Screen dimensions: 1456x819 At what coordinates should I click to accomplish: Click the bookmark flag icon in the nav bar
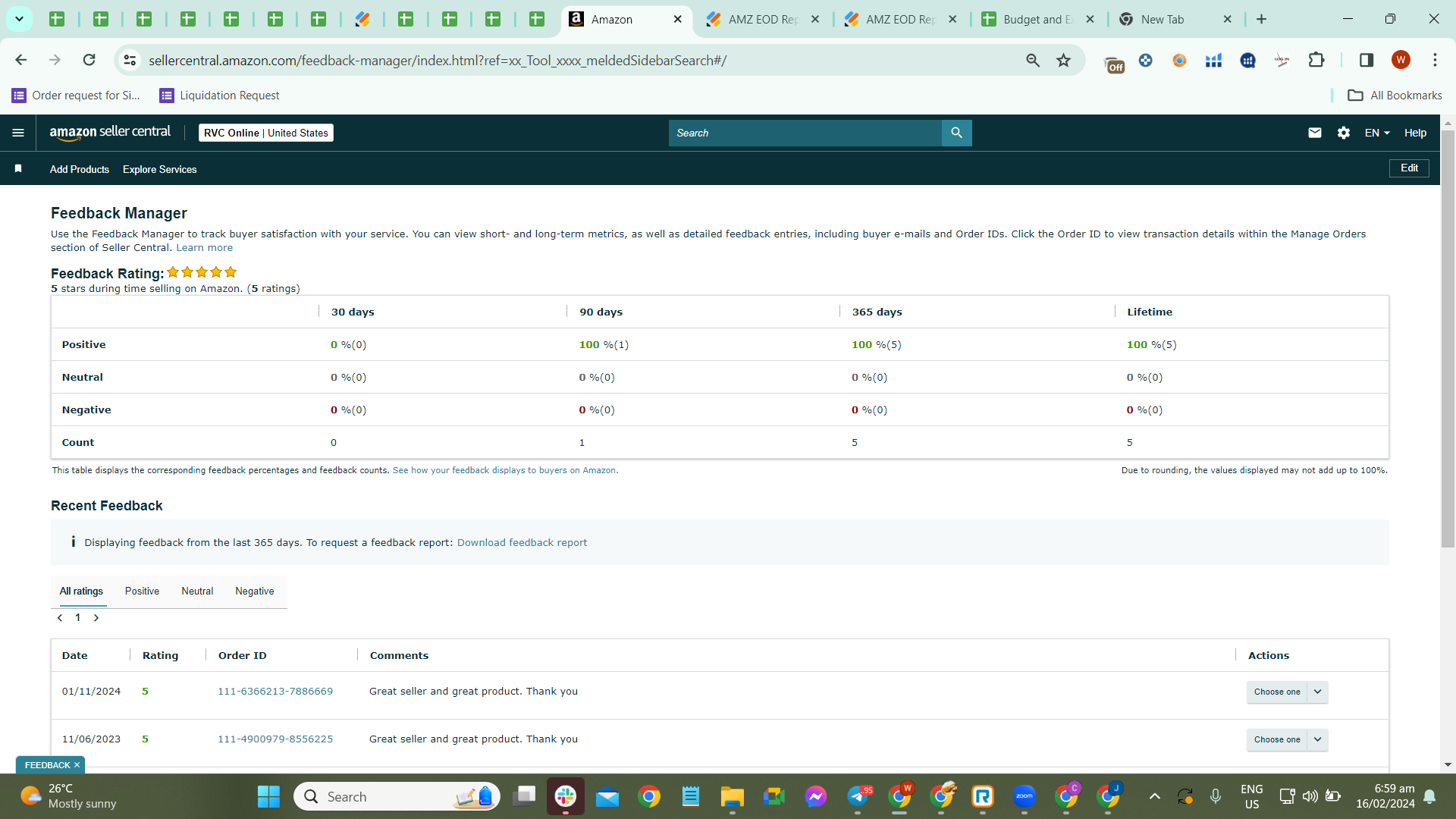18,168
